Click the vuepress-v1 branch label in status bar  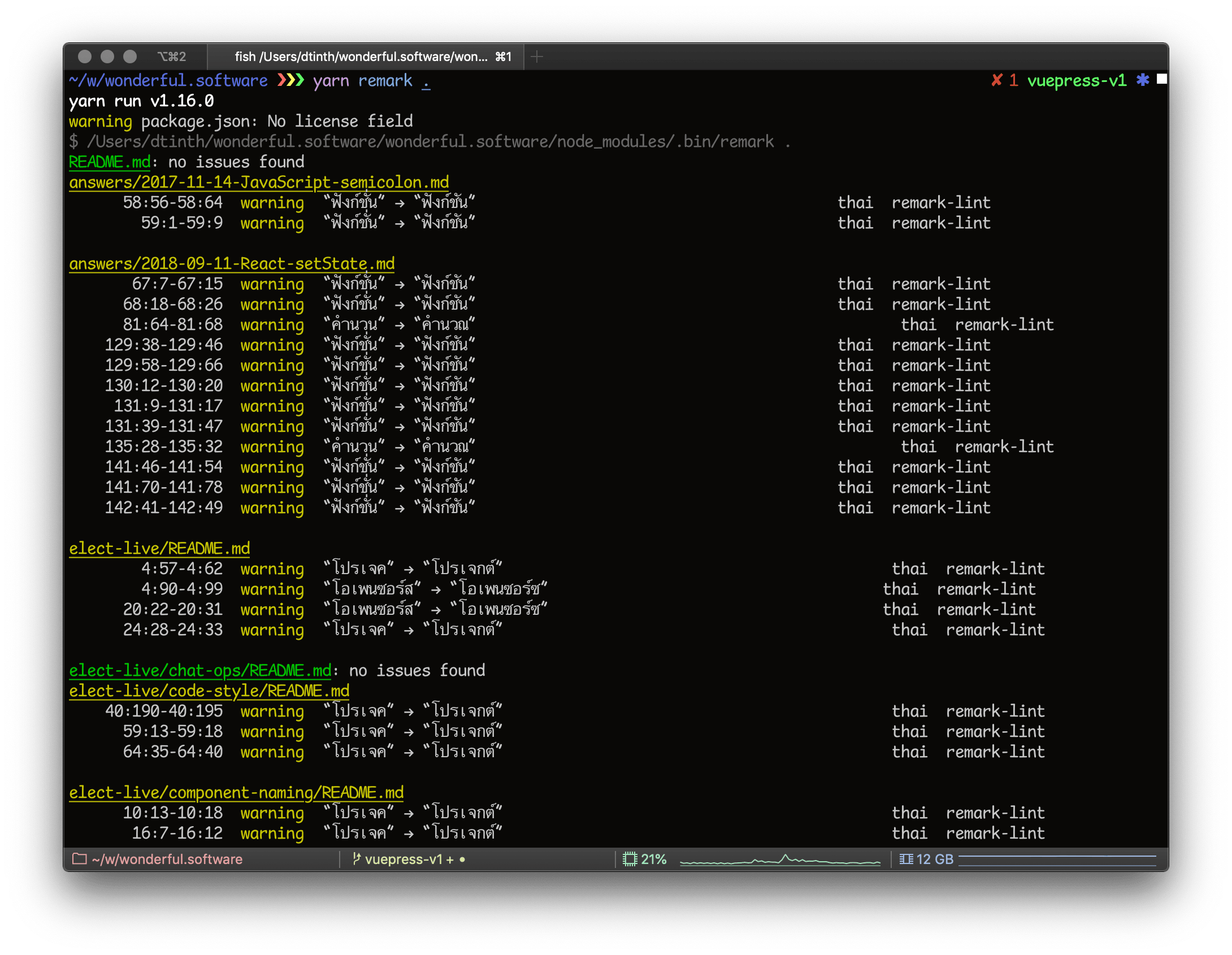403,859
